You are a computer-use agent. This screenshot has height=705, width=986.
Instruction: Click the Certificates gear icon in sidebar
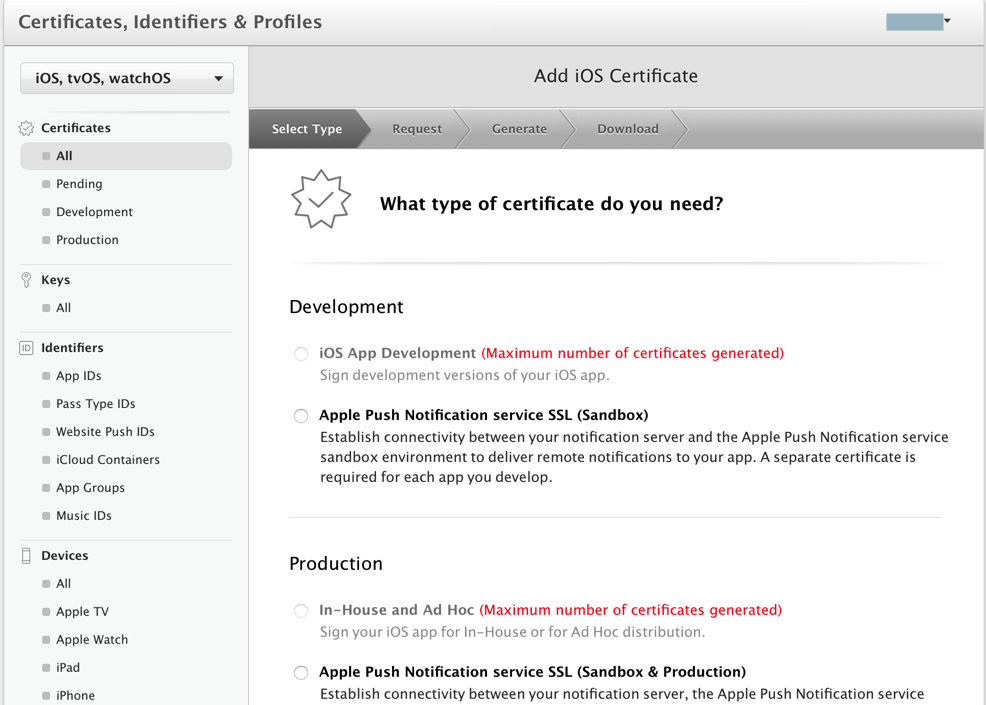27,128
